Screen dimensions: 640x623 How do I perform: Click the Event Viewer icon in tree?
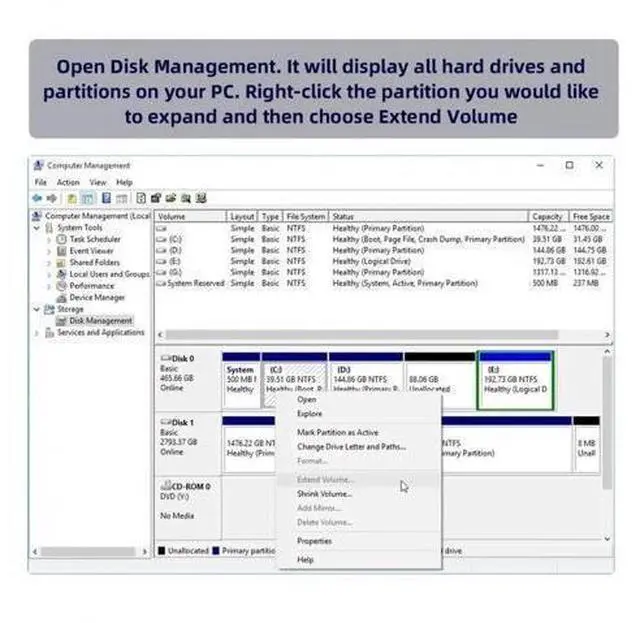coord(62,251)
